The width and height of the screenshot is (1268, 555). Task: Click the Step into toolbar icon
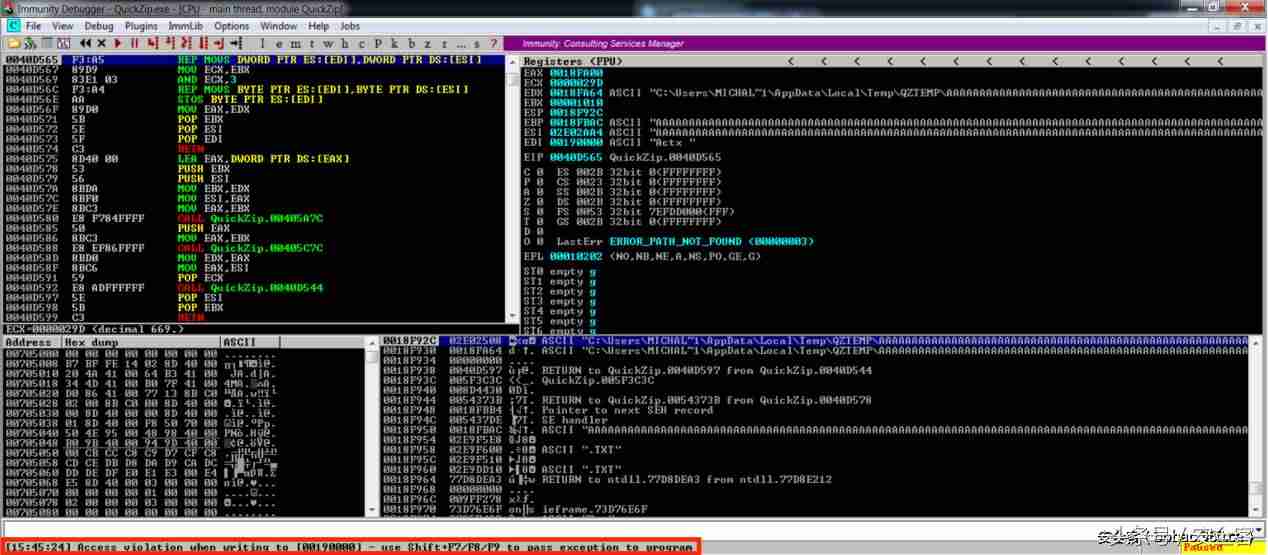tap(152, 43)
